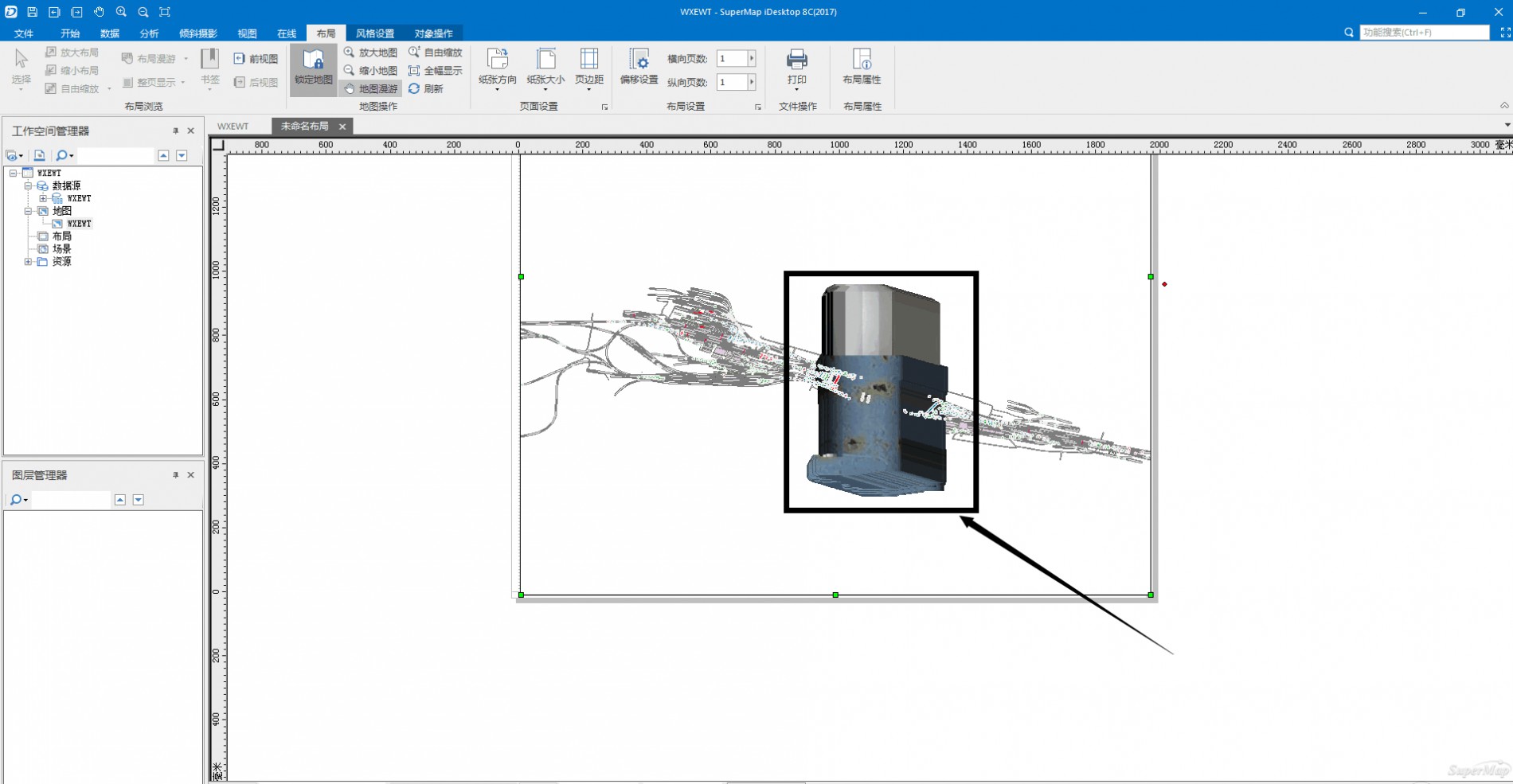Viewport: 1513px width, 784px height.
Task: Switch to the WXEWT map tab
Action: pyautogui.click(x=233, y=127)
